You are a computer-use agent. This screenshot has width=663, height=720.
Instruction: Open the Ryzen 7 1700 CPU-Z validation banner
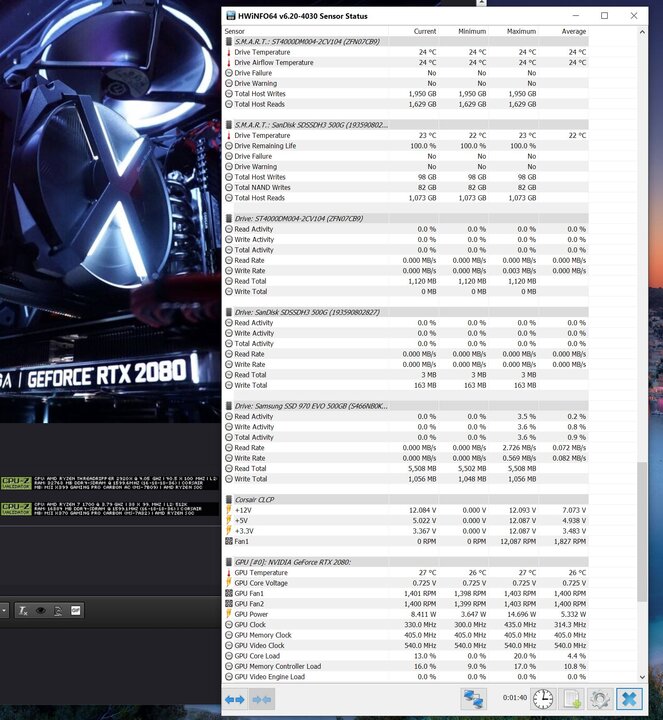coord(109,509)
